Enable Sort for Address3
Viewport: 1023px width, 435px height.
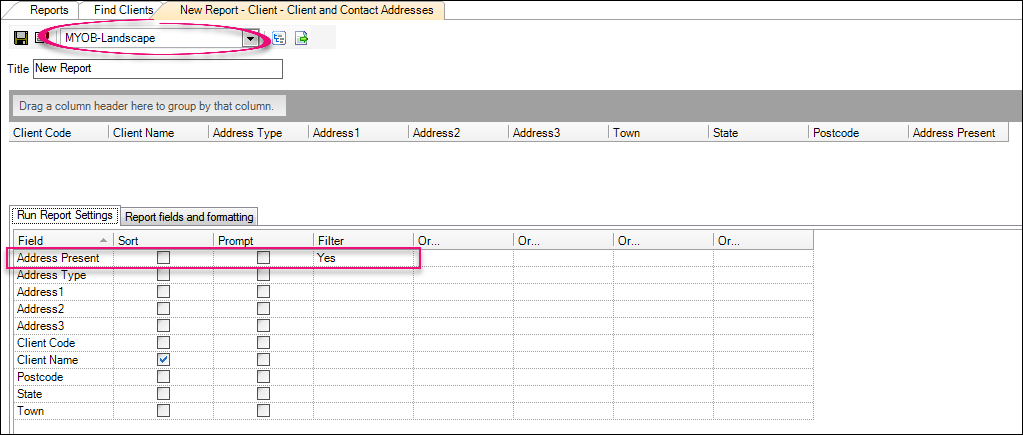pyautogui.click(x=163, y=326)
